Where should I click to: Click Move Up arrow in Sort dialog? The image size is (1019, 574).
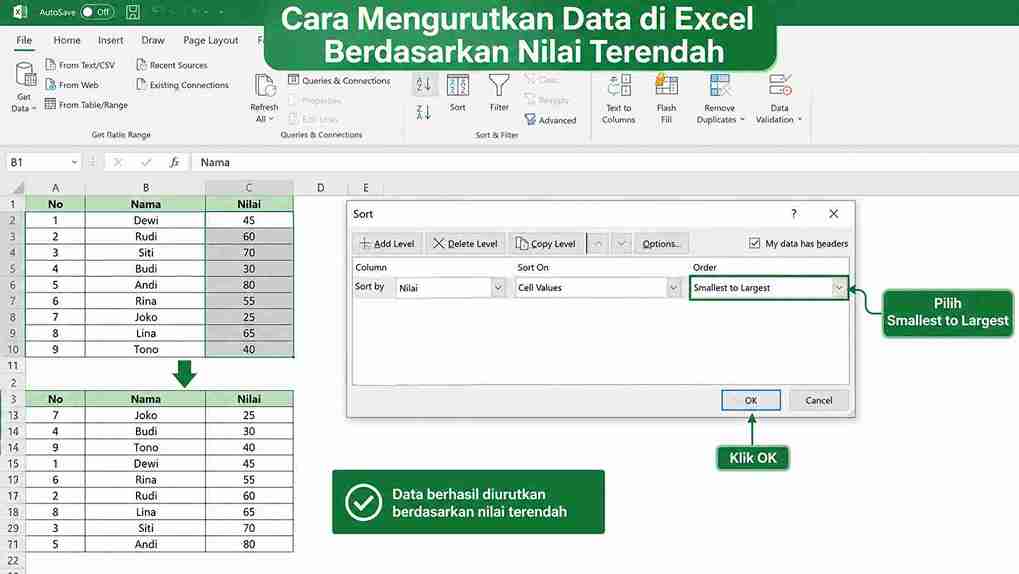tap(598, 243)
